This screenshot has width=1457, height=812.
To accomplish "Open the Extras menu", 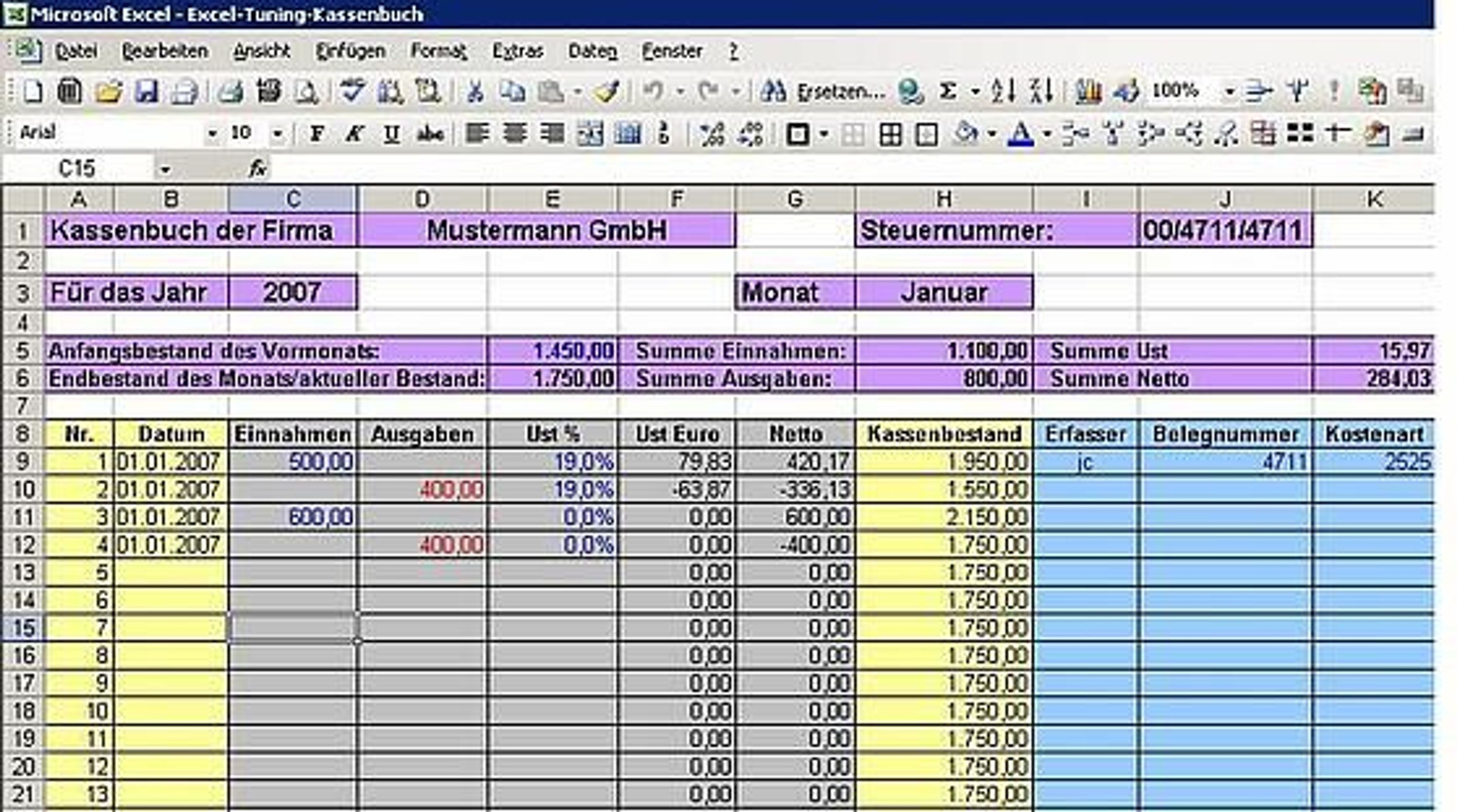I will 518,51.
